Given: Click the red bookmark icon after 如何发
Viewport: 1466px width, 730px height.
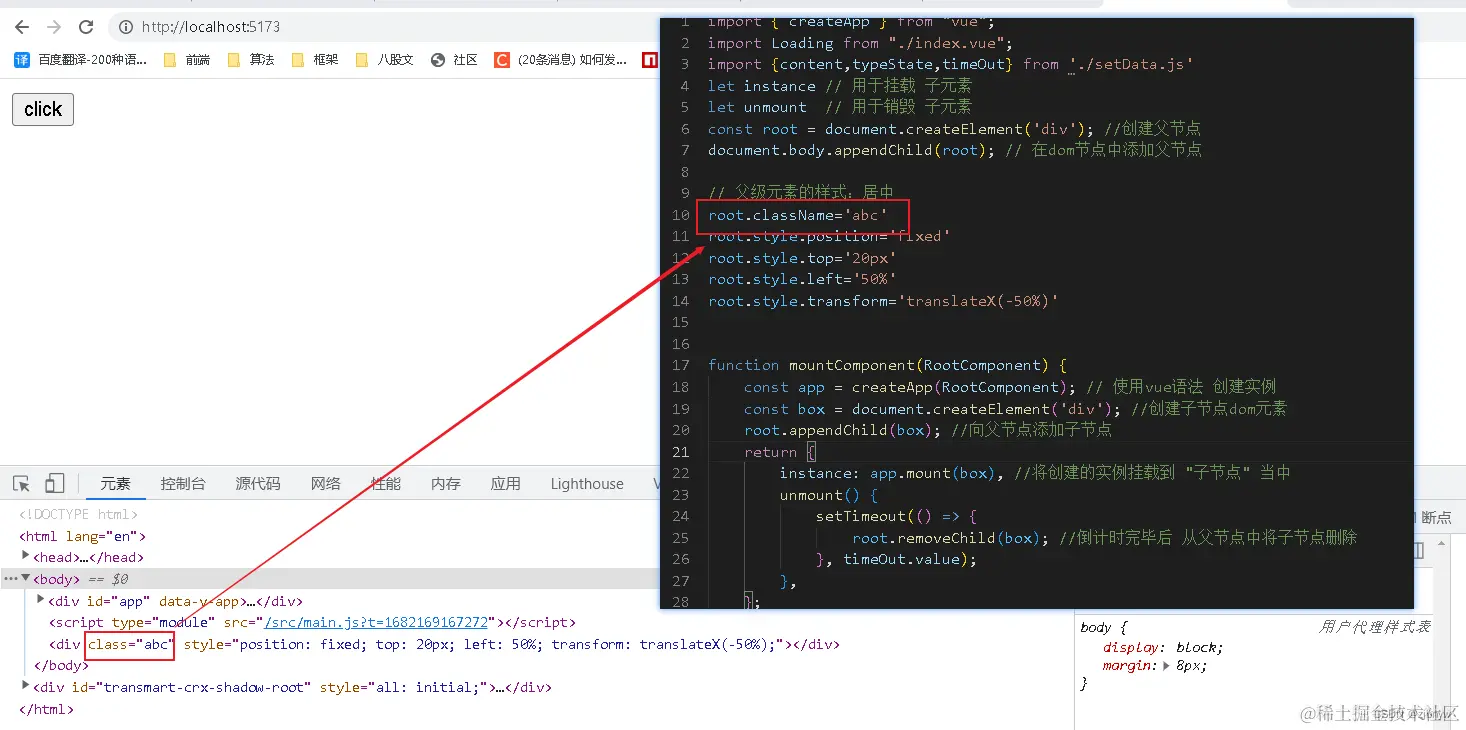Looking at the screenshot, I should 649,60.
